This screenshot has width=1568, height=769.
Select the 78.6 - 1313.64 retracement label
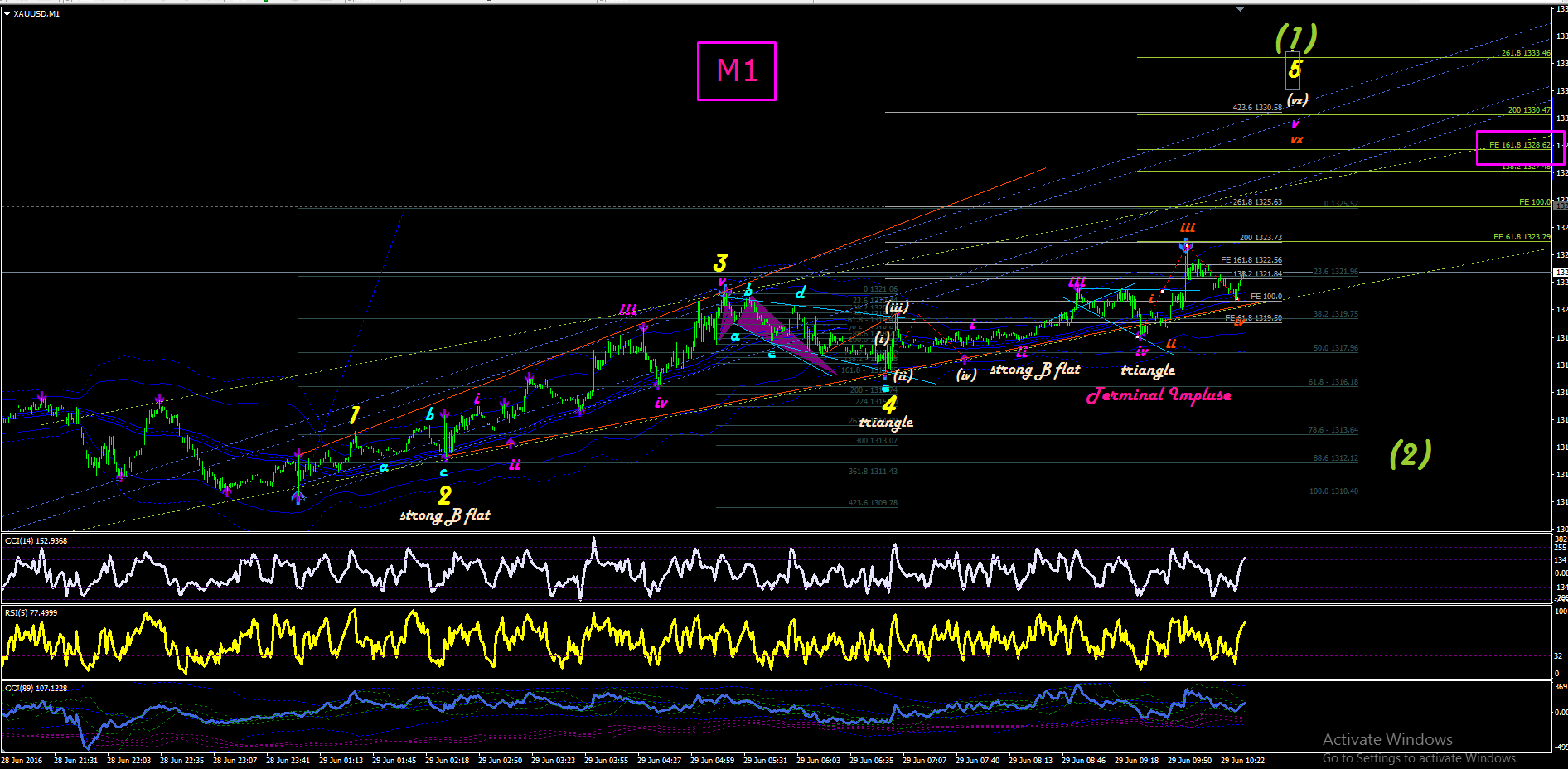[1333, 430]
